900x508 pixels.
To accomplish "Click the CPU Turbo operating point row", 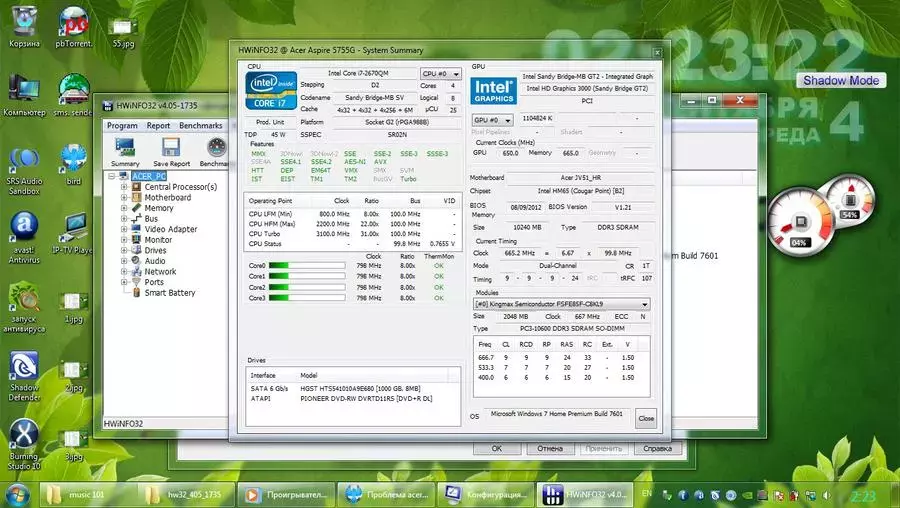I will [352, 234].
